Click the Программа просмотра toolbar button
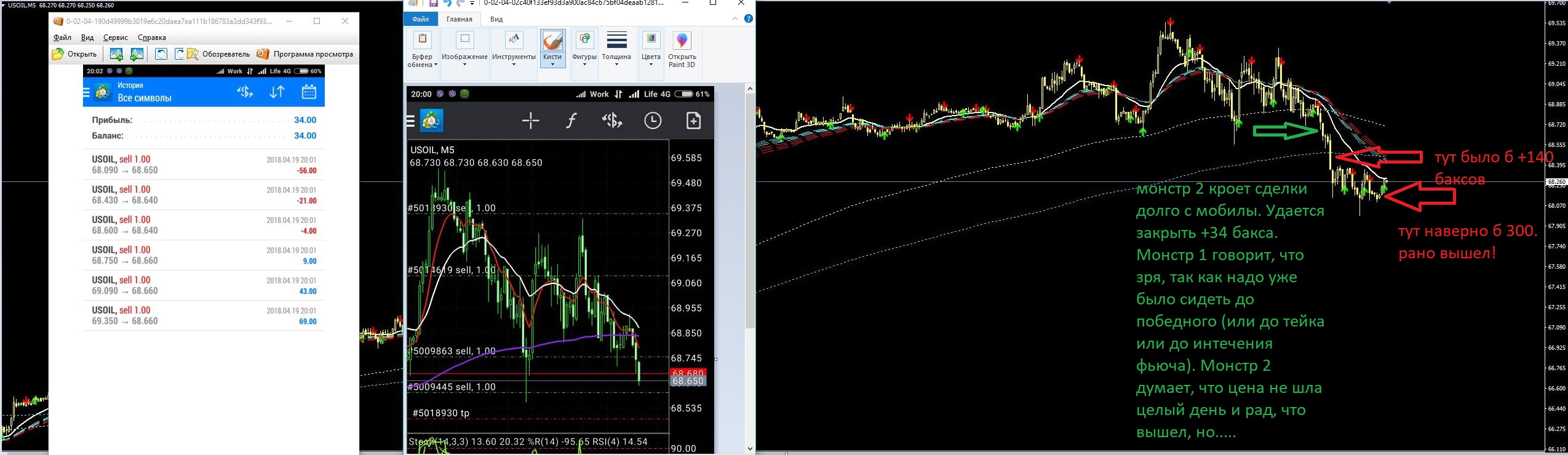This screenshot has height=455, width=1568. coord(305,54)
